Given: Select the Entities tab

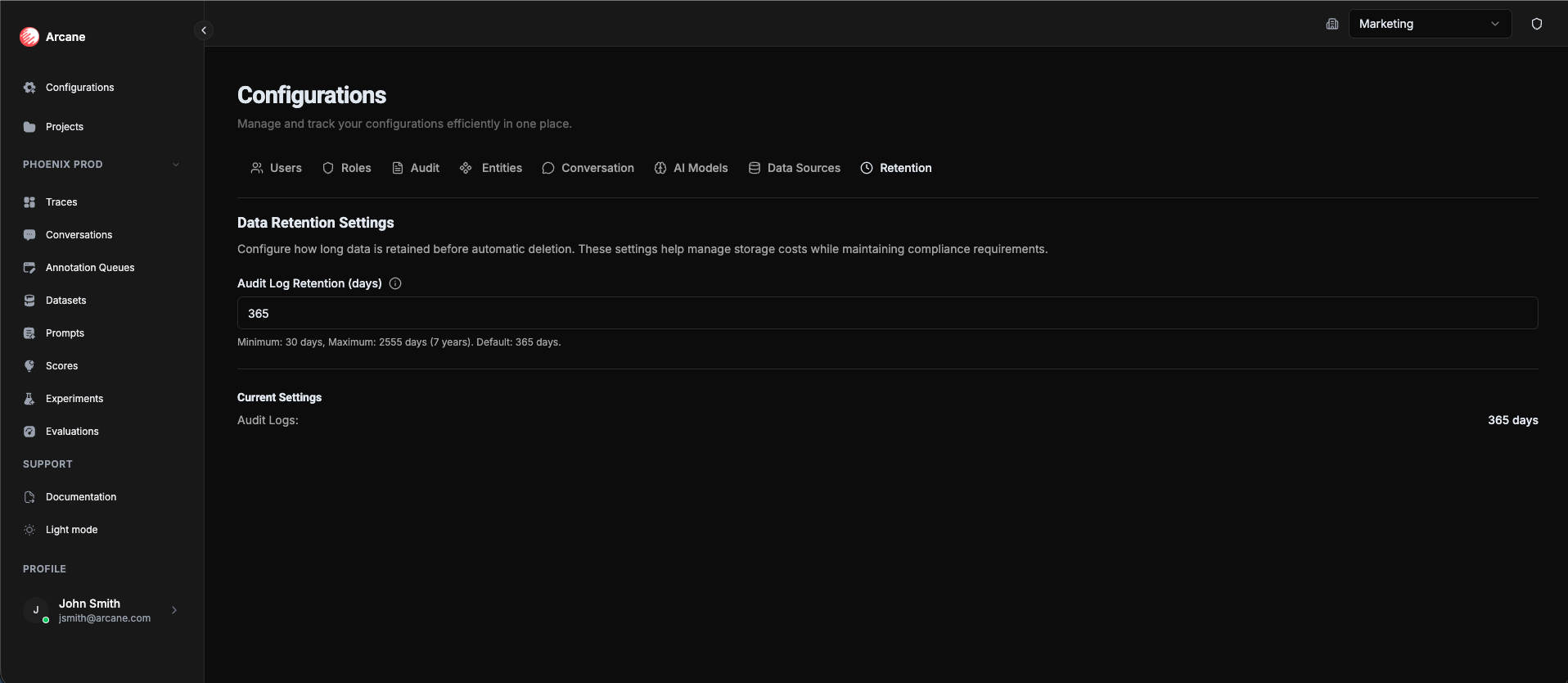Looking at the screenshot, I should coord(491,168).
